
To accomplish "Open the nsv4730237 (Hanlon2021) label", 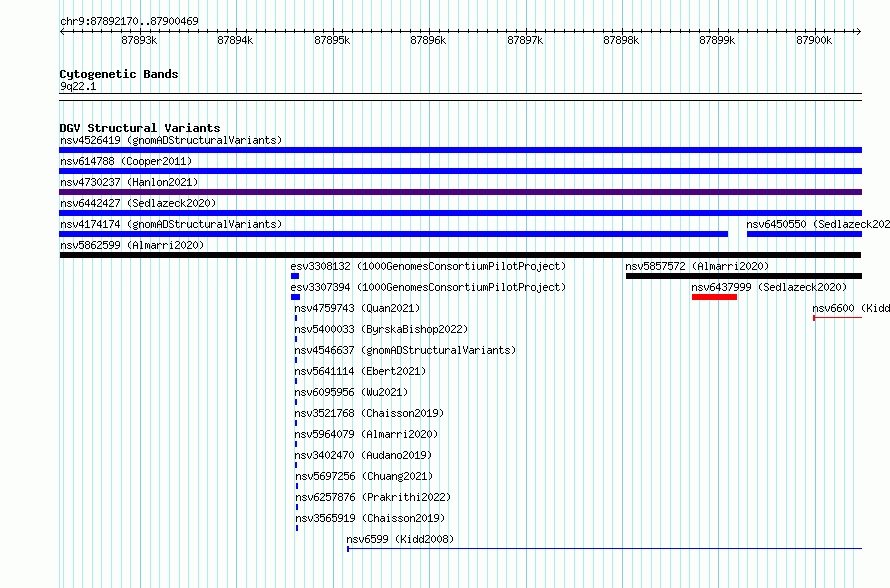I will pyautogui.click(x=129, y=182).
